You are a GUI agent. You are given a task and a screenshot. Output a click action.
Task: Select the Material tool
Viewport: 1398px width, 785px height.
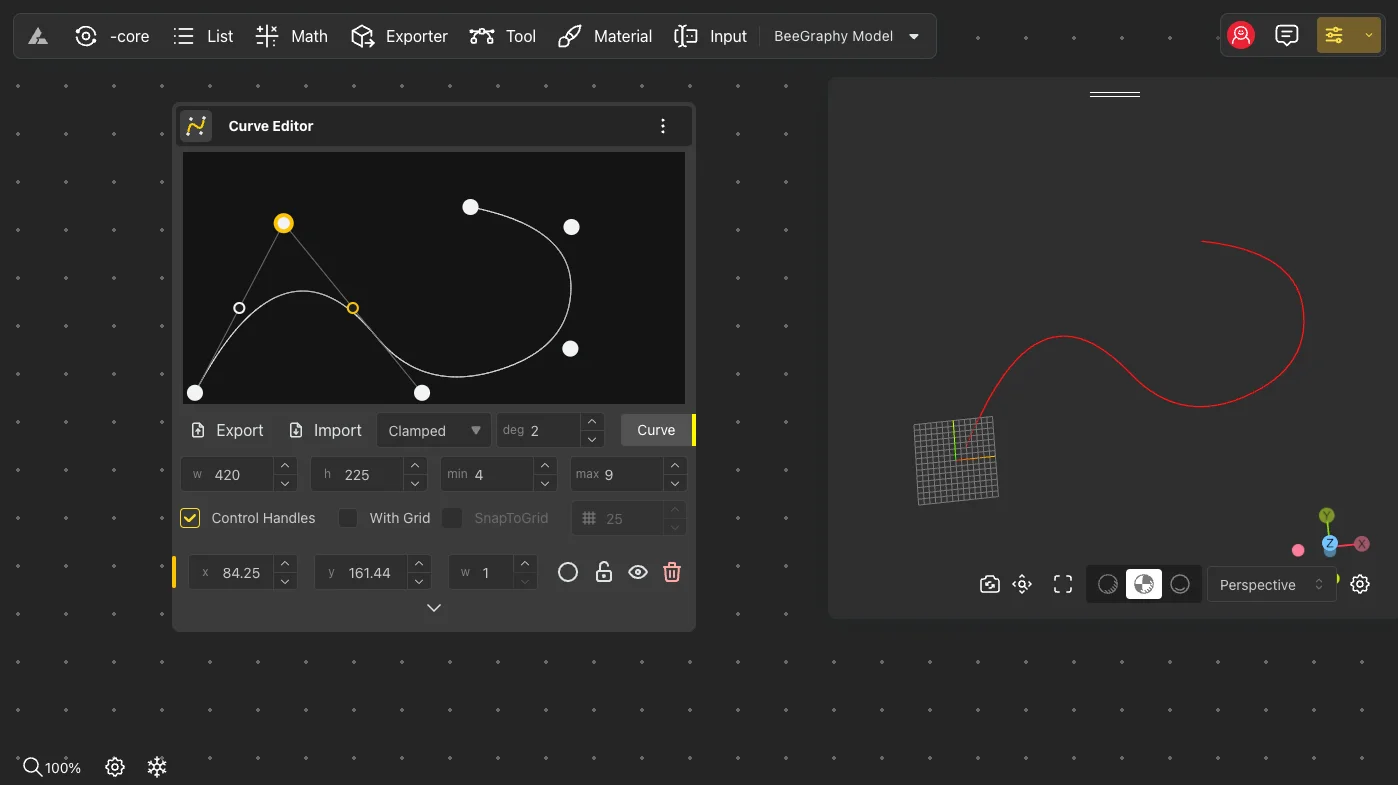click(604, 36)
